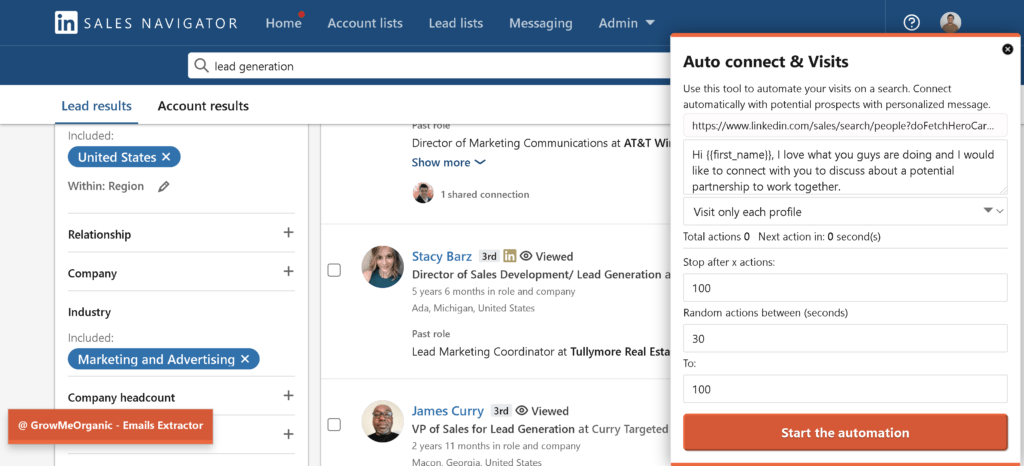Screen dimensions: 1024x466
Task: Edit the Within: Region pencil icon
Action: pyautogui.click(x=163, y=187)
